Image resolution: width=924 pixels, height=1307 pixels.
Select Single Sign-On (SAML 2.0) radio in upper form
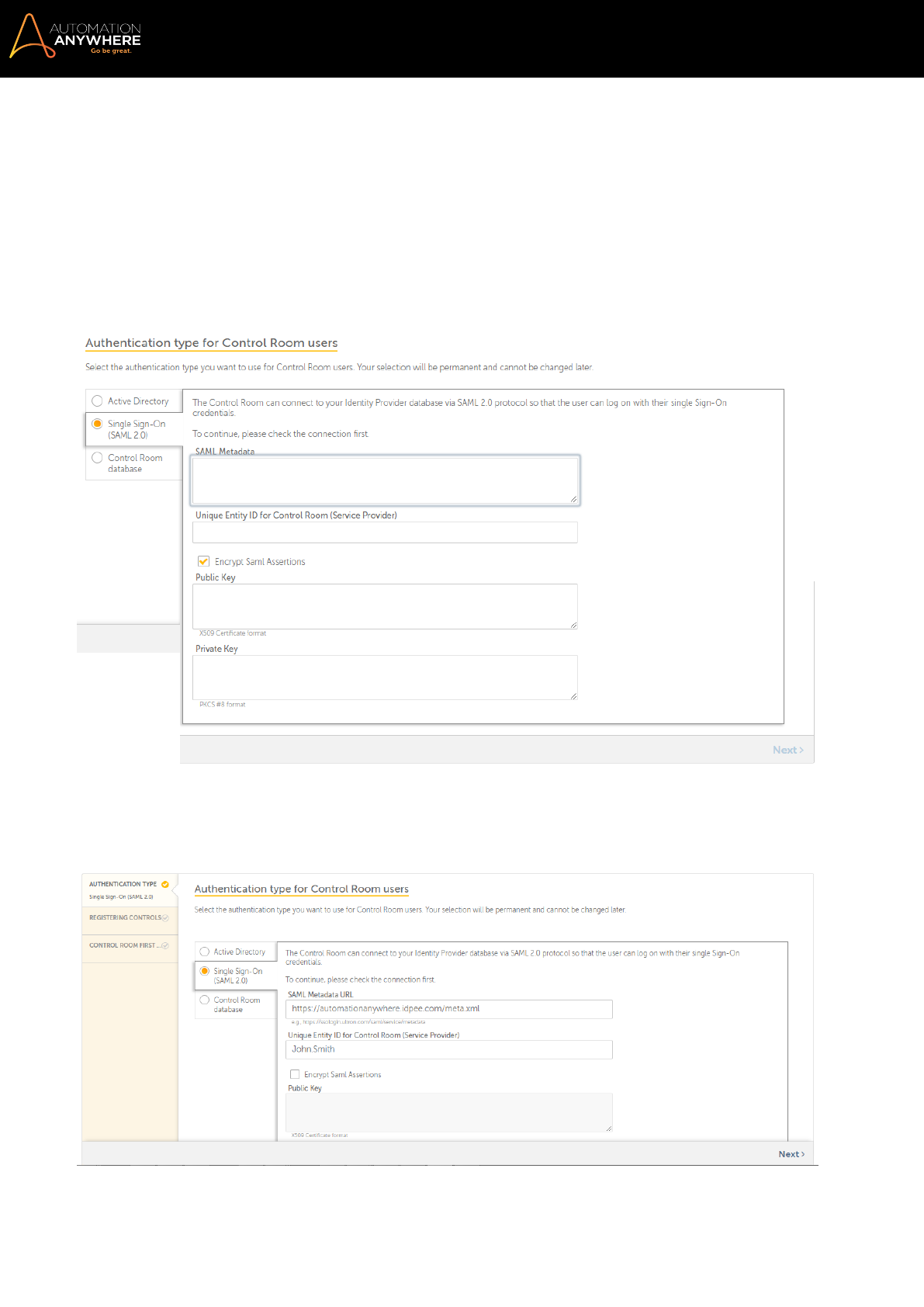97,424
